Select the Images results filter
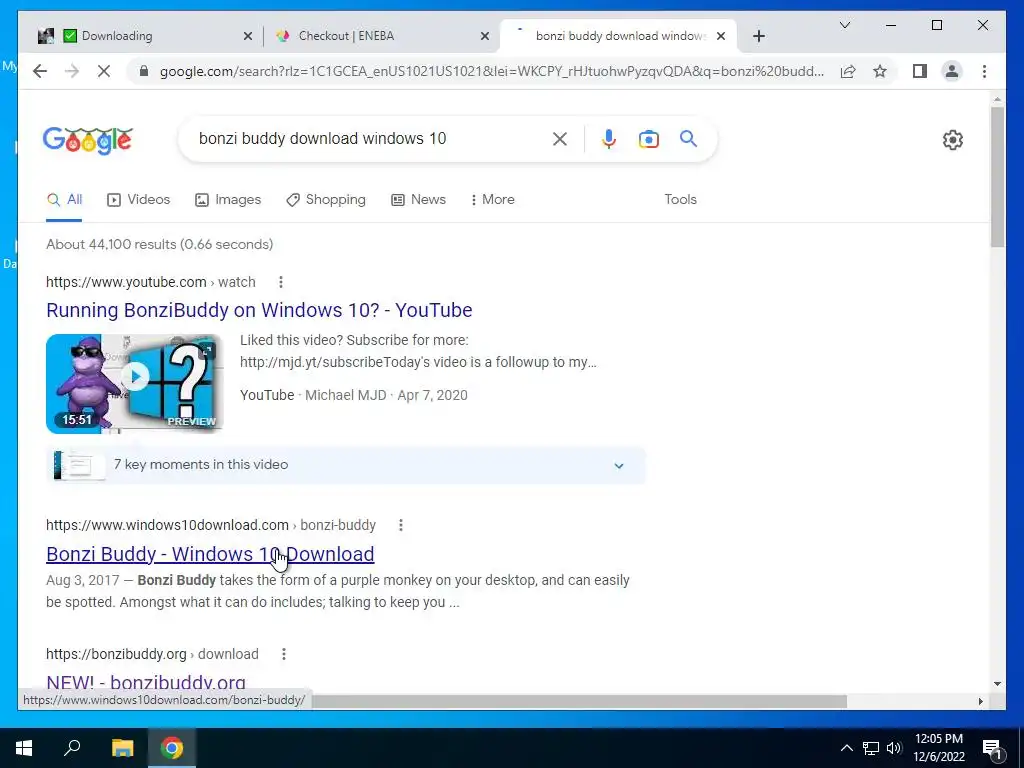This screenshot has width=1024, height=768. pyautogui.click(x=228, y=200)
